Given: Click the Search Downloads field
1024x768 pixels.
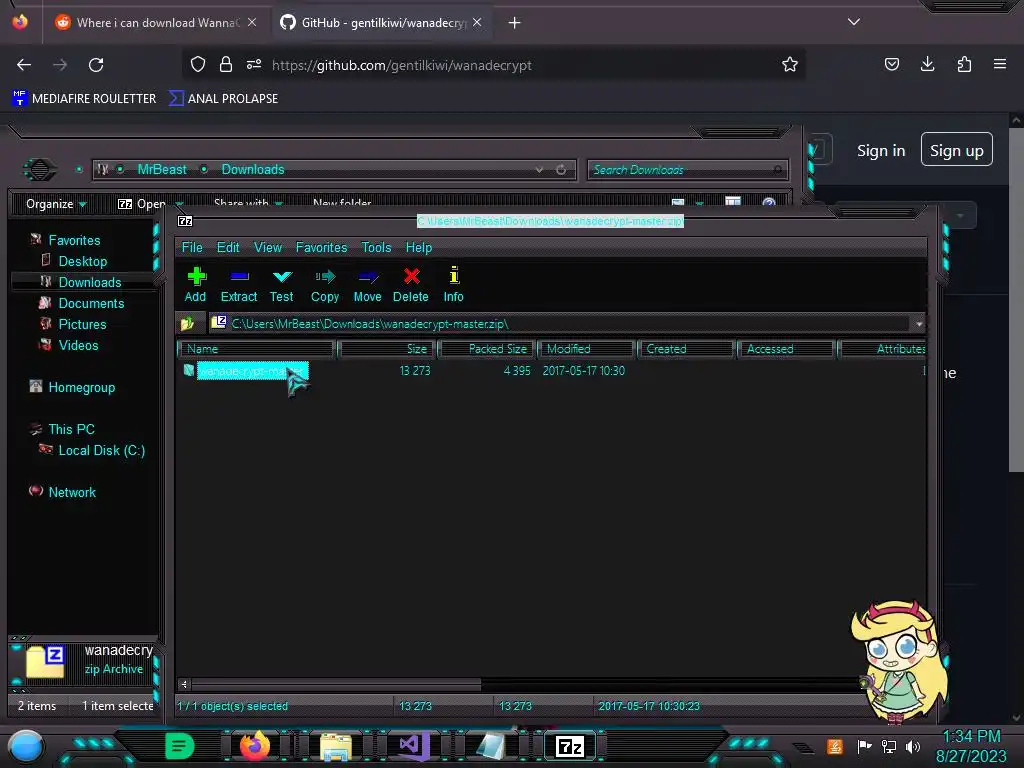Looking at the screenshot, I should coord(687,170).
